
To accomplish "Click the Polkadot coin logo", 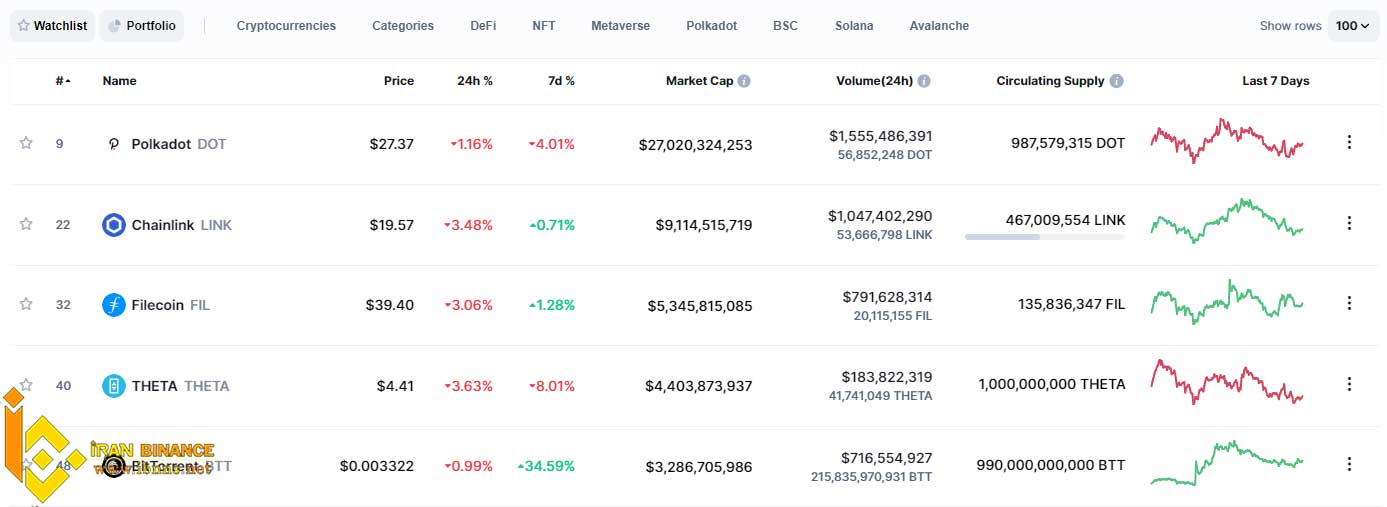I will click(x=114, y=144).
